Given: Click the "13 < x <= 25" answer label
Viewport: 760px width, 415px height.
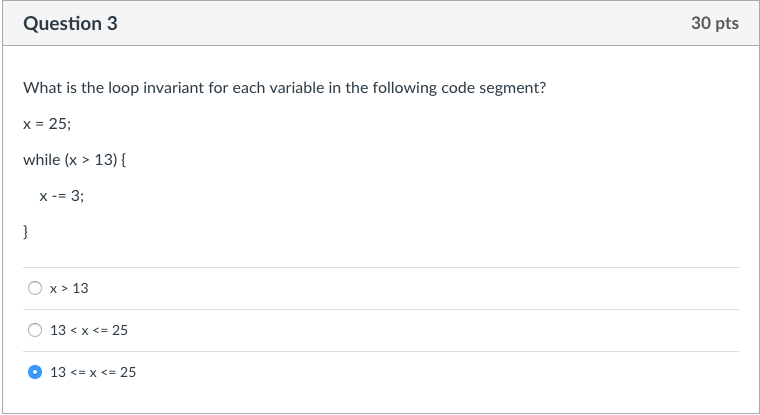Looking at the screenshot, I should click(89, 331).
